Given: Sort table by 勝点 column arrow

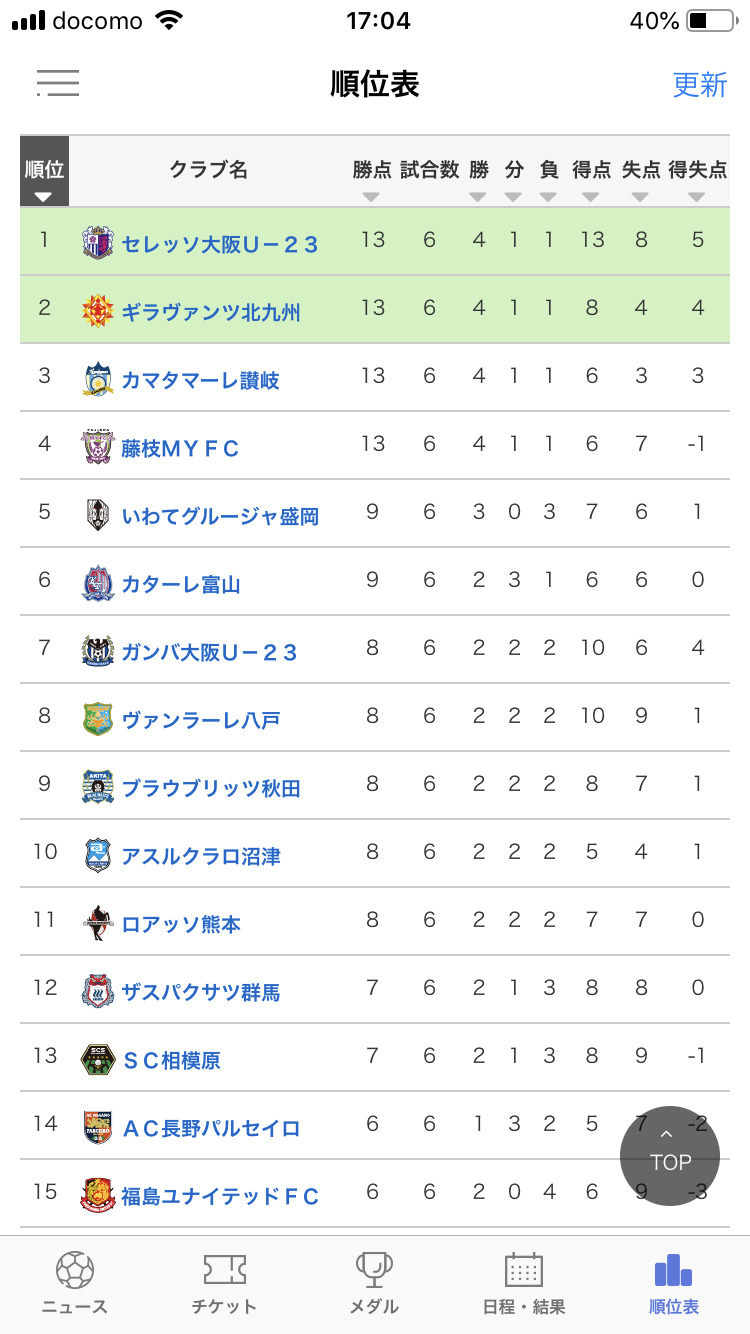Looking at the screenshot, I should pos(371,196).
